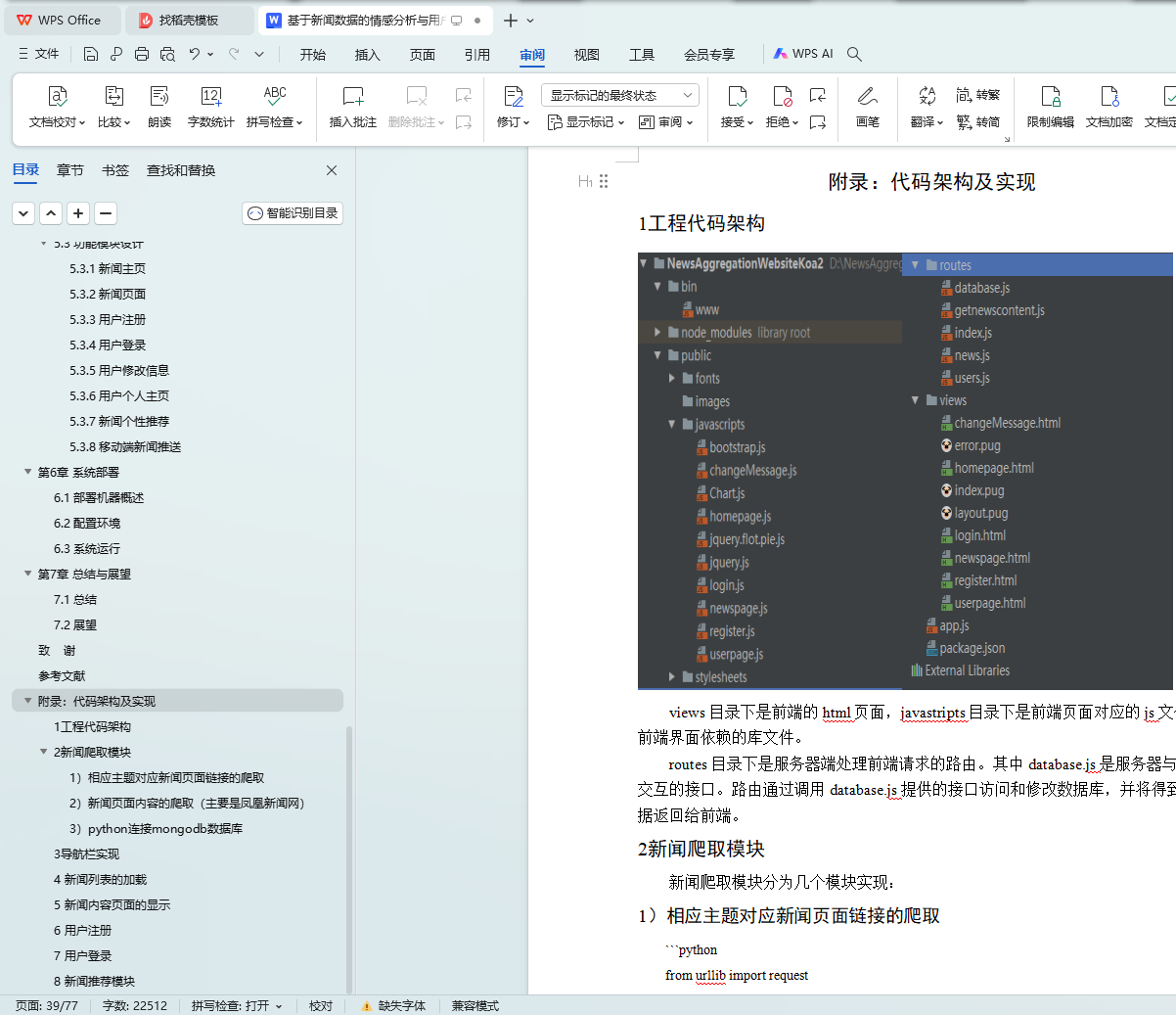The image size is (1176, 1015).
Task: Click 字数: 22512 in status bar
Action: [135, 1005]
